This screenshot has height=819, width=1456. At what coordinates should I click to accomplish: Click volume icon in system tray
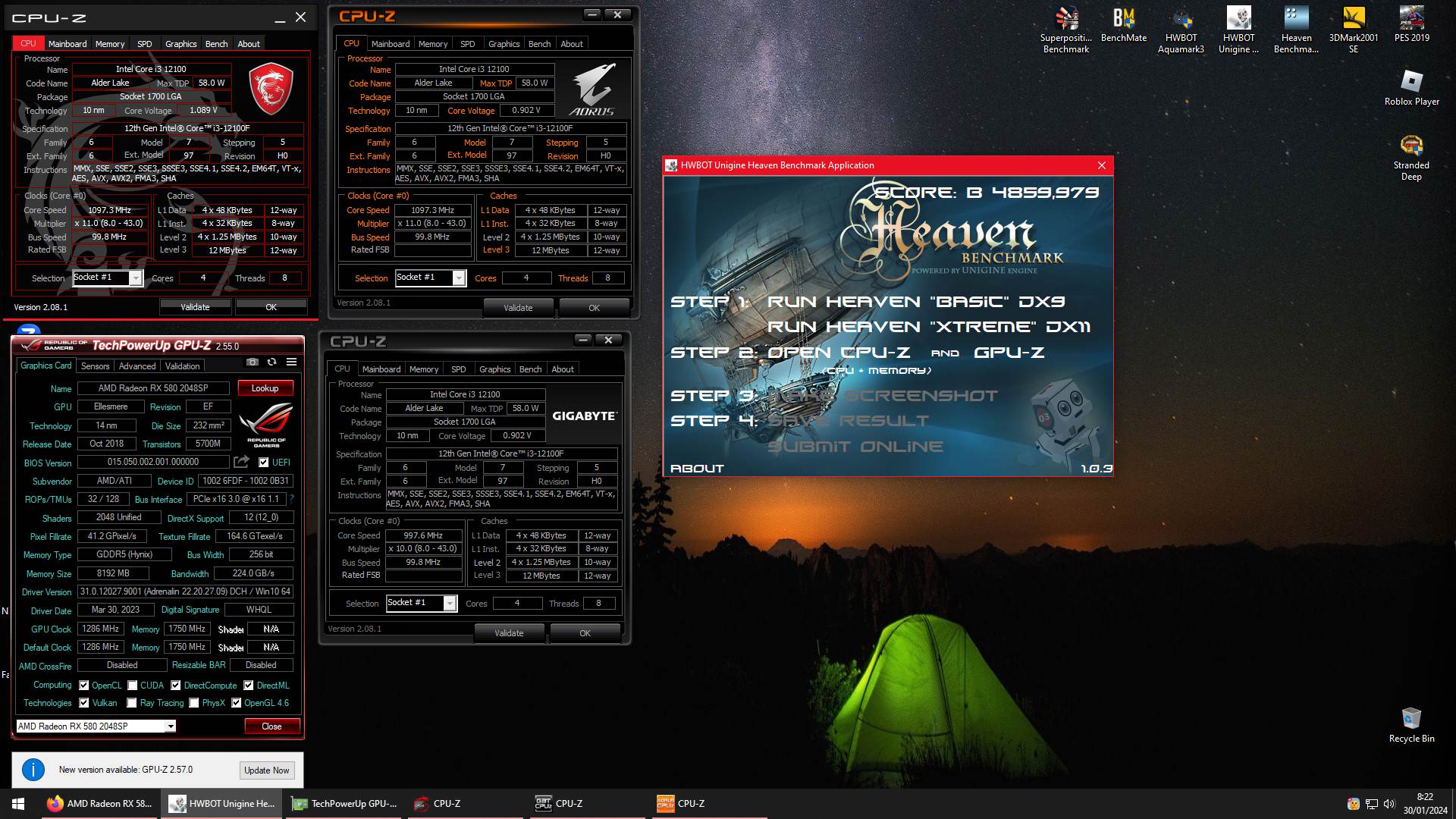pyautogui.click(x=1389, y=804)
